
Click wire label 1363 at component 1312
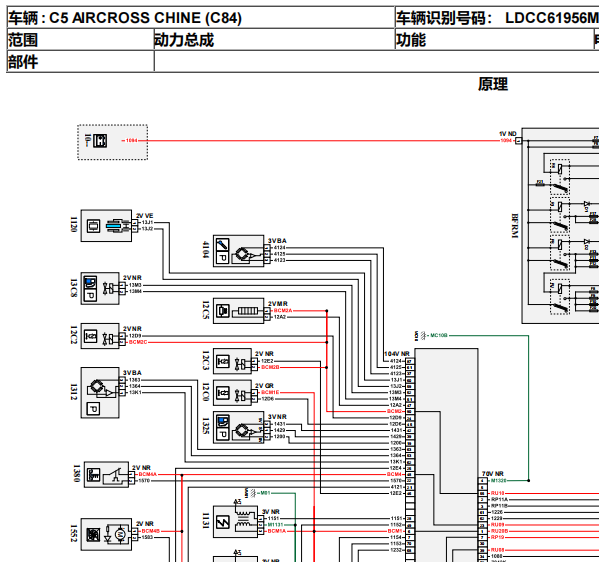point(135,380)
